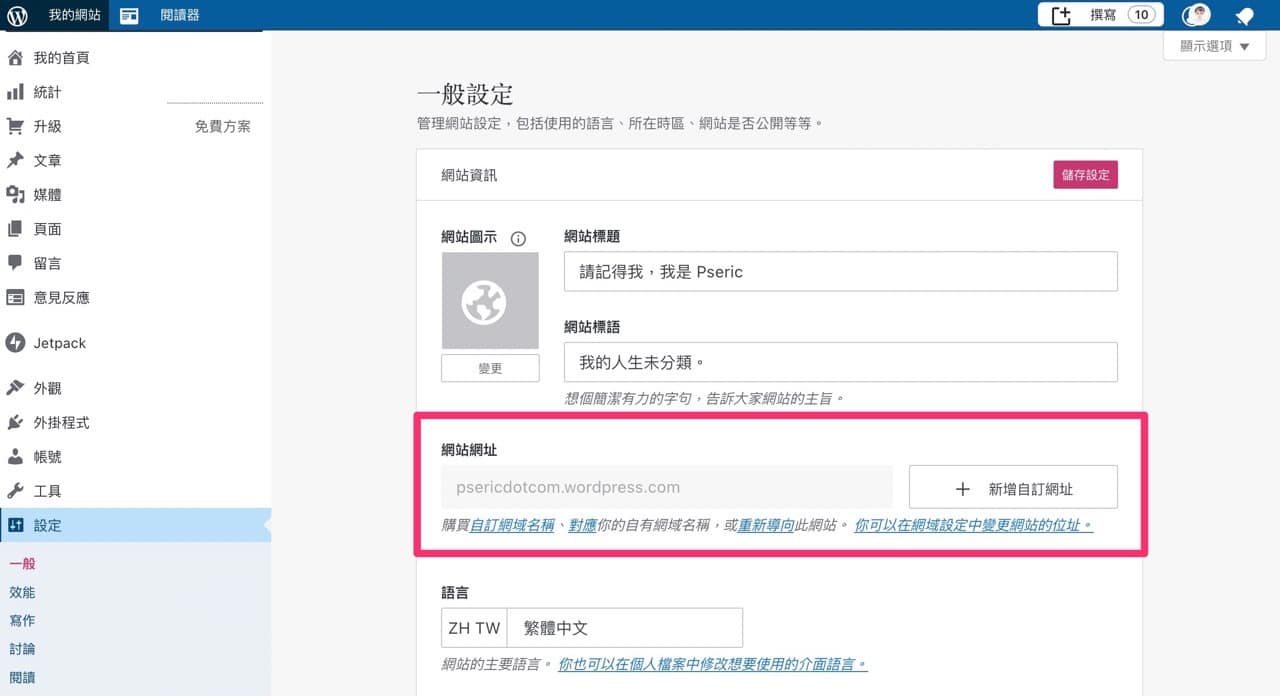Viewport: 1280px width, 696px height.
Task: Click the upgrade cart icon
Action: pyautogui.click(x=15, y=126)
